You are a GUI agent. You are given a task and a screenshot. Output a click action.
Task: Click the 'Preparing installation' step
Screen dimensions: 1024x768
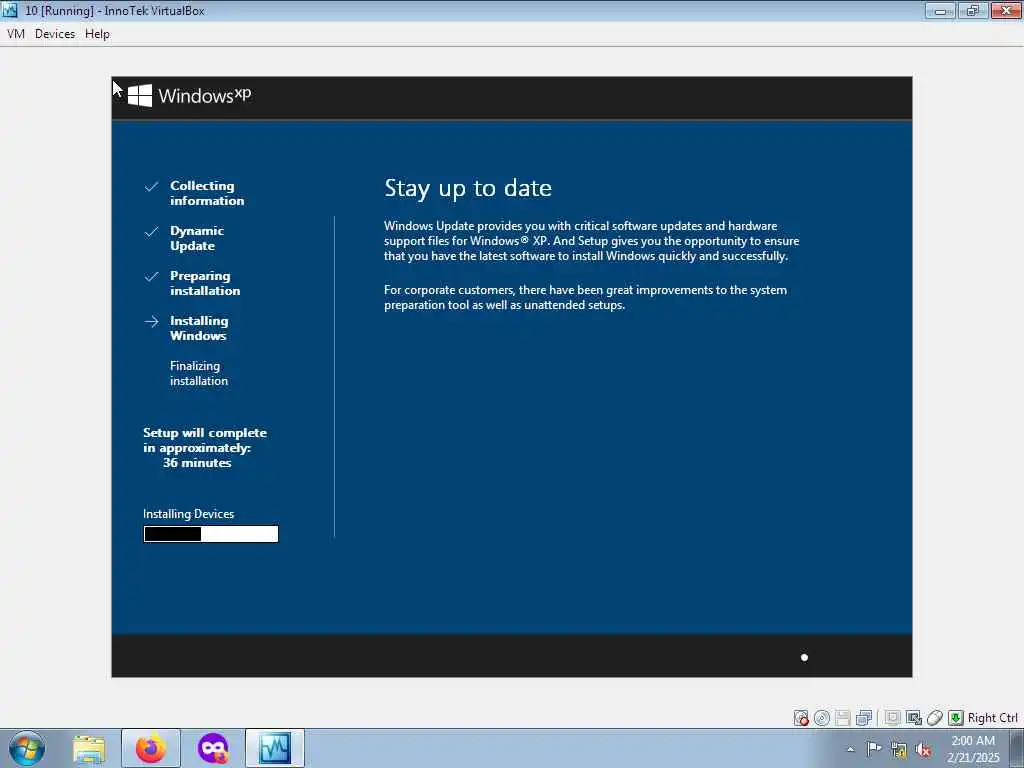[x=205, y=283]
